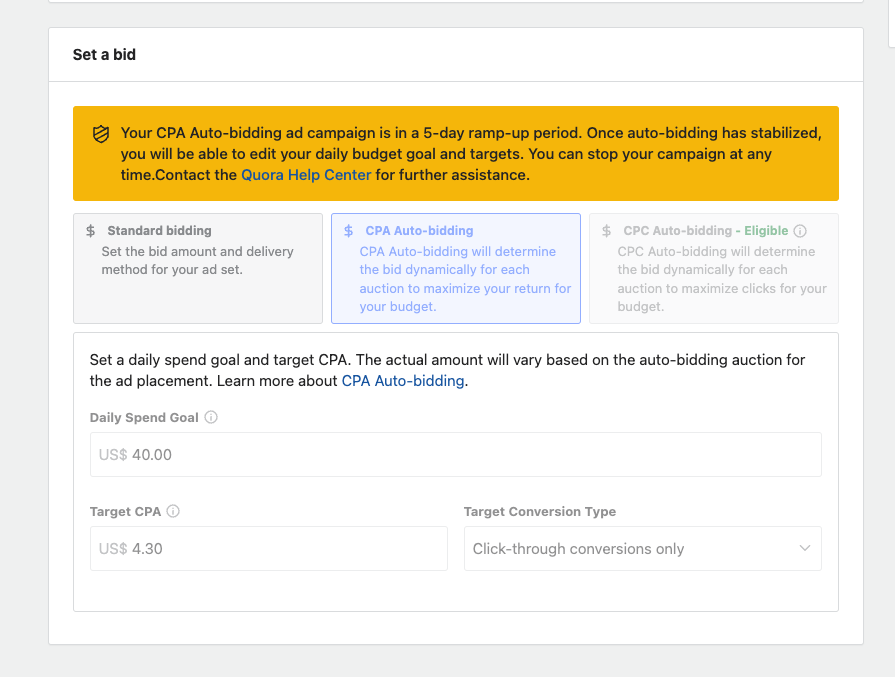Click the Target CPA amount field
The image size is (895, 677).
point(269,549)
